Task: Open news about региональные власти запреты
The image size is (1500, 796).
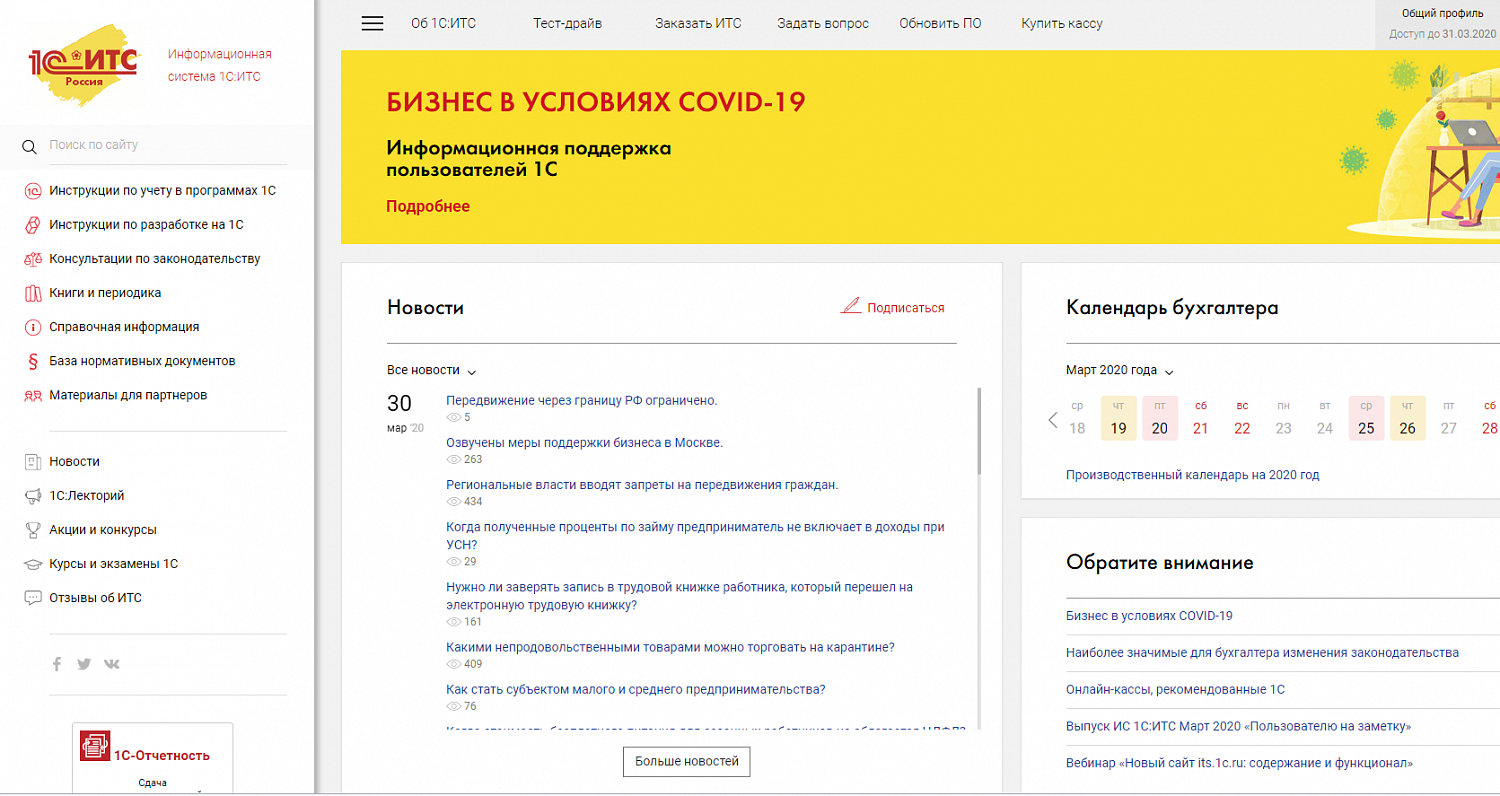Action: pos(642,485)
